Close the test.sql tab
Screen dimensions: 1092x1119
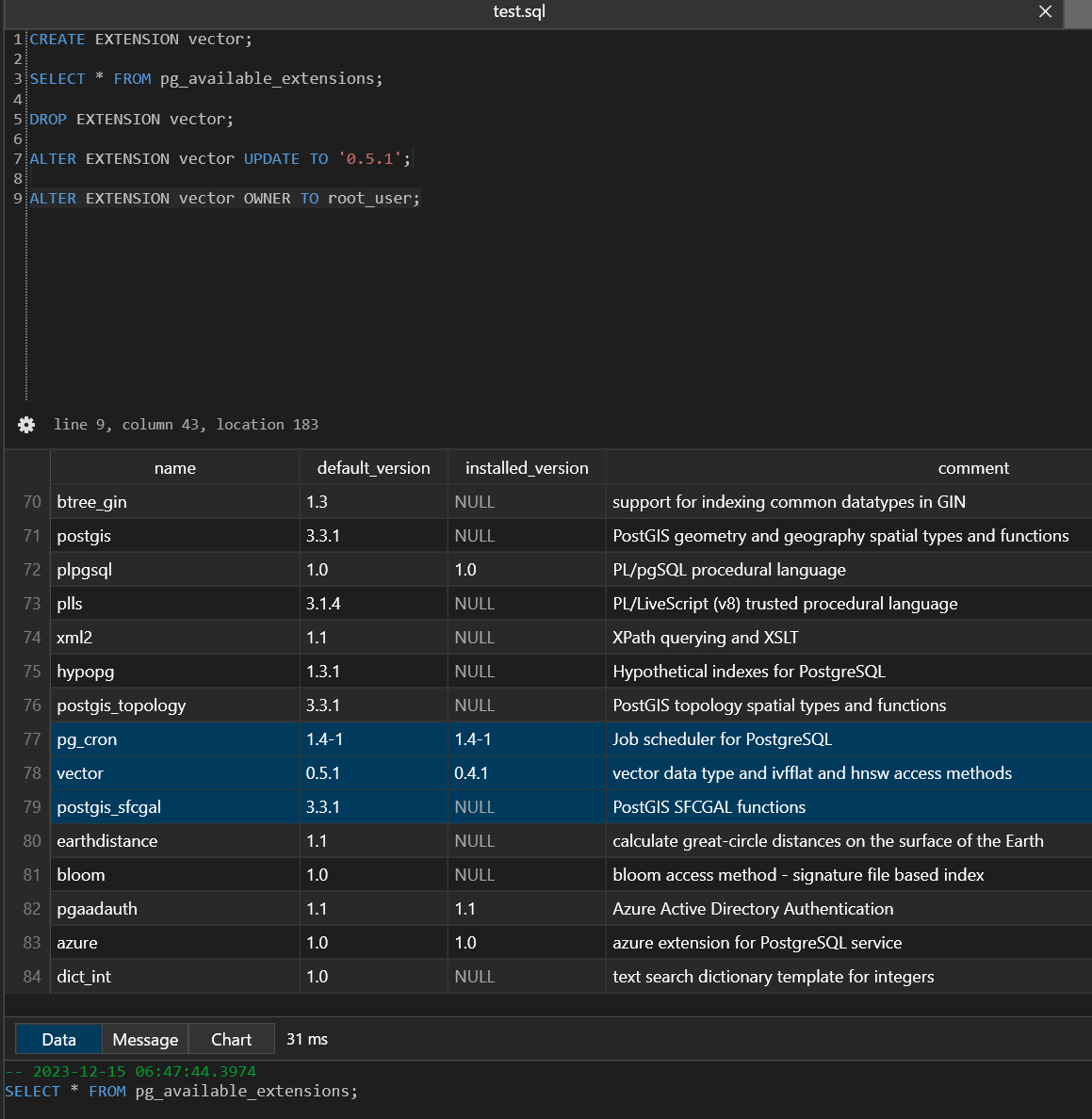(1045, 11)
